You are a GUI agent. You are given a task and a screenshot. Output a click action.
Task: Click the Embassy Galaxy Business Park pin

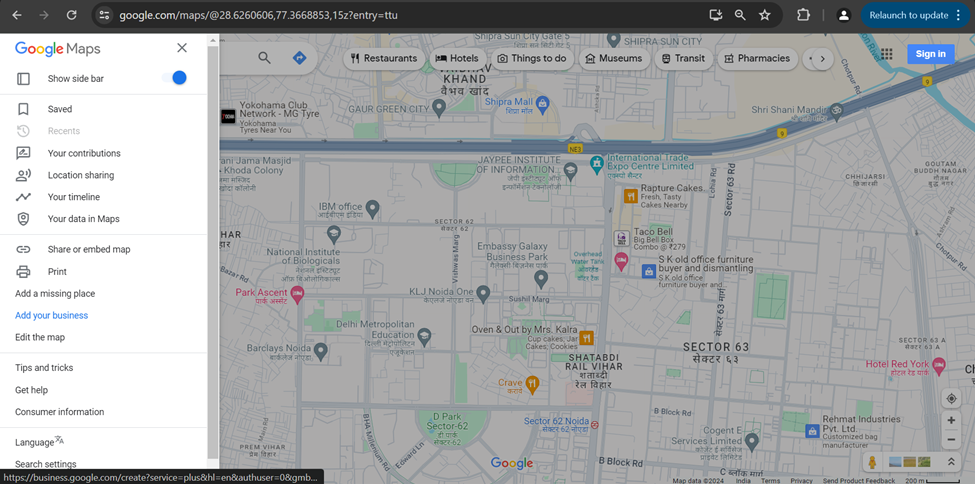pyautogui.click(x=541, y=279)
